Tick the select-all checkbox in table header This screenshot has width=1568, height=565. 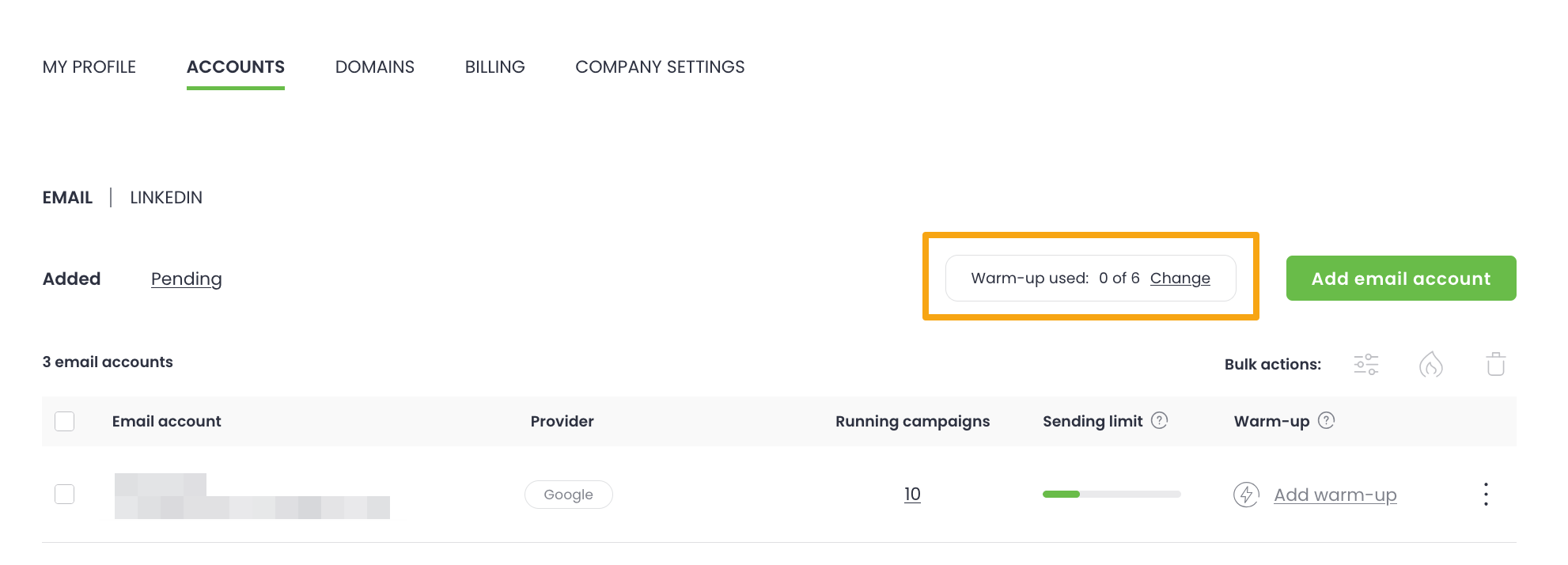pyautogui.click(x=65, y=421)
